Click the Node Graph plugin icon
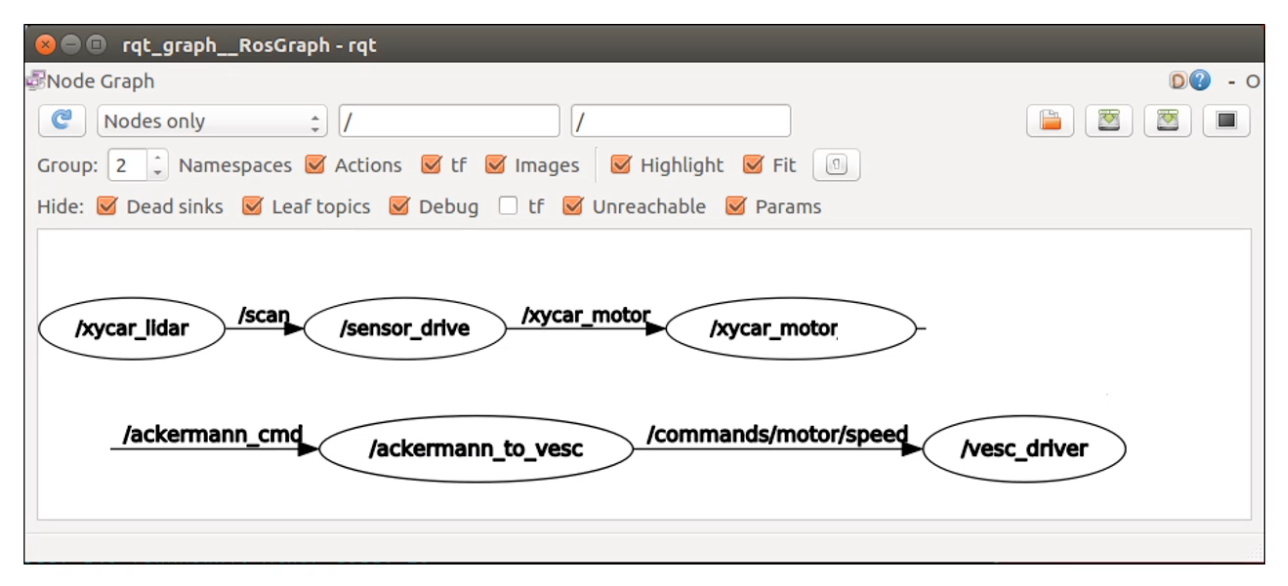The width and height of the screenshot is (1288, 586). (x=36, y=80)
